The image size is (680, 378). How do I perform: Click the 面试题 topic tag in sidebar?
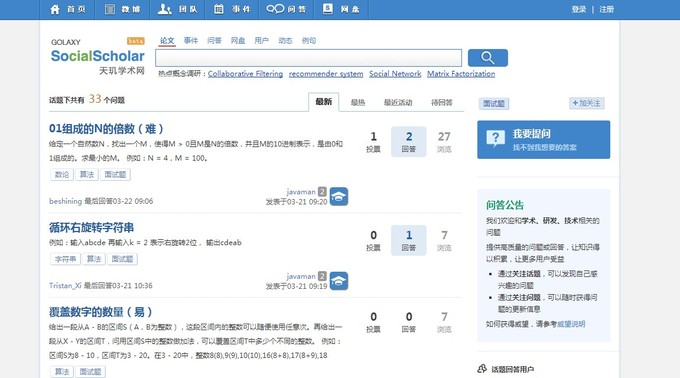click(x=494, y=104)
